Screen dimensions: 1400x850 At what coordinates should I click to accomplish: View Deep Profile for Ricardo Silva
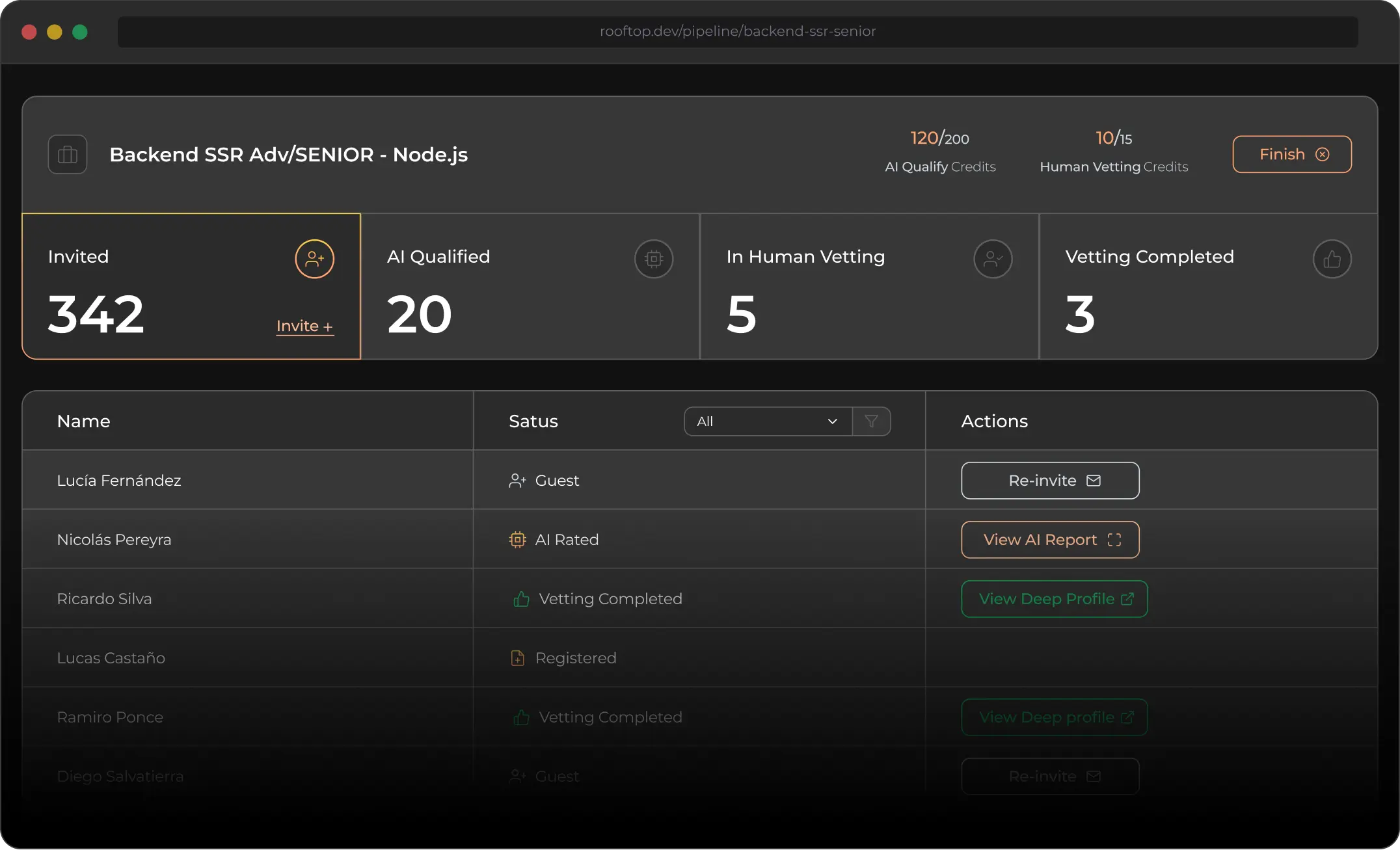[x=1054, y=599]
